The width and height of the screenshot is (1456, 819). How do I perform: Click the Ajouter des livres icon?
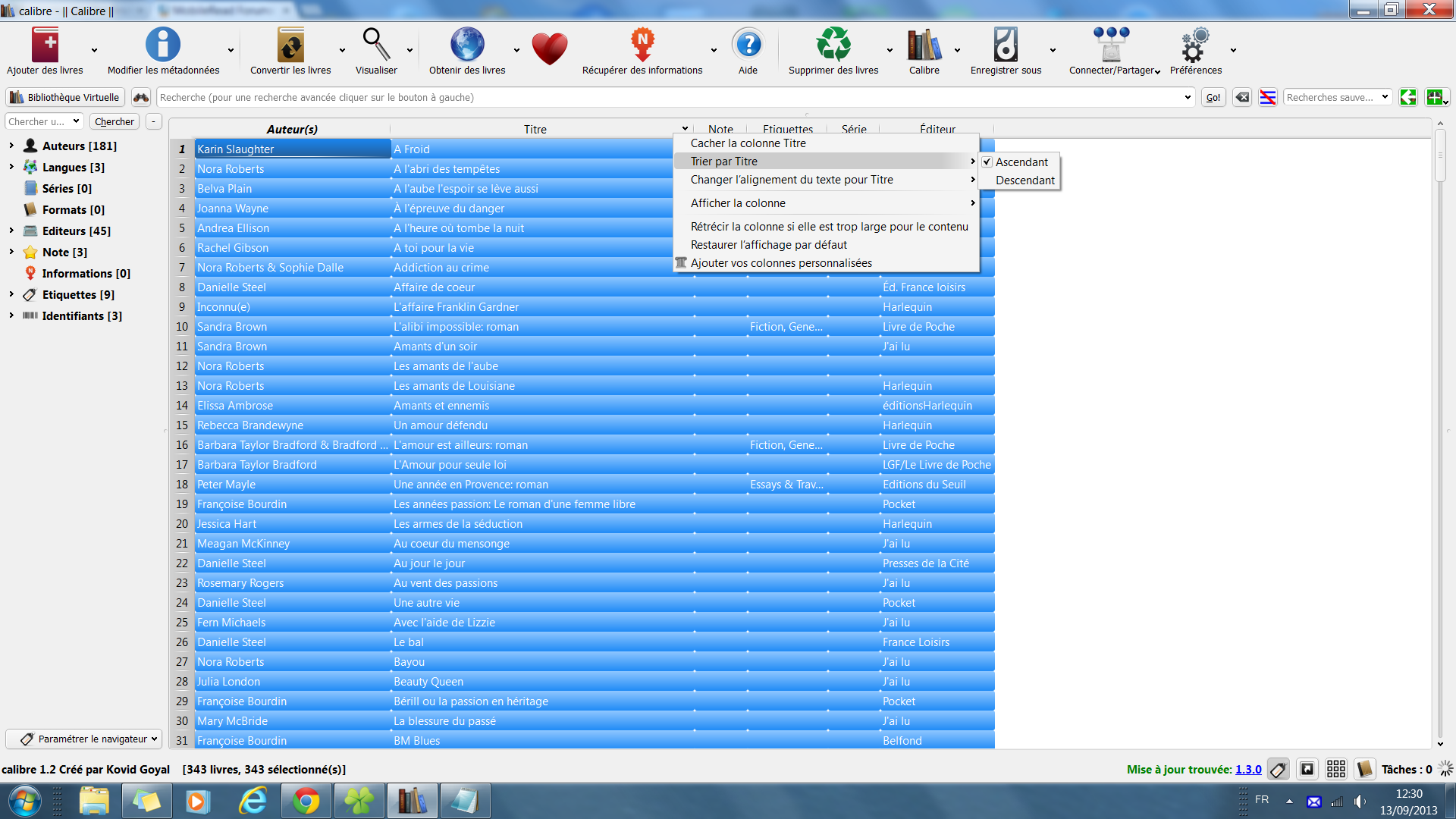45,45
